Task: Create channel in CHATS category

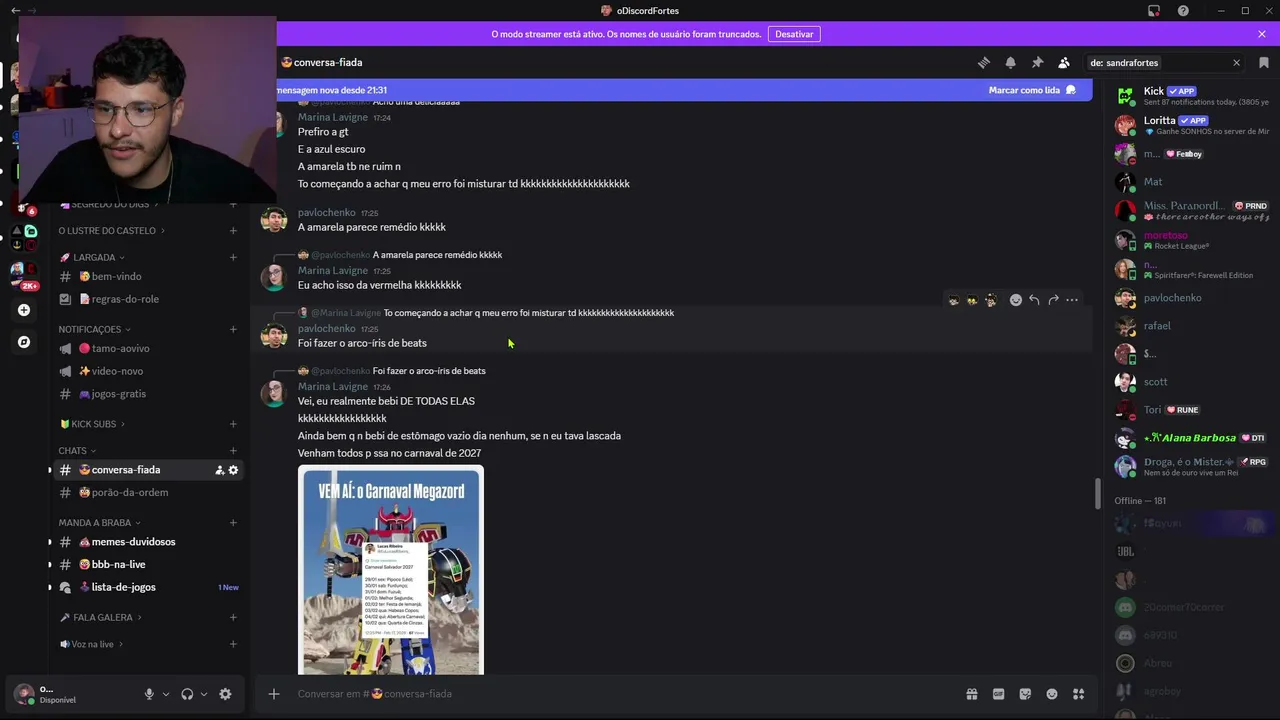Action: (x=233, y=451)
